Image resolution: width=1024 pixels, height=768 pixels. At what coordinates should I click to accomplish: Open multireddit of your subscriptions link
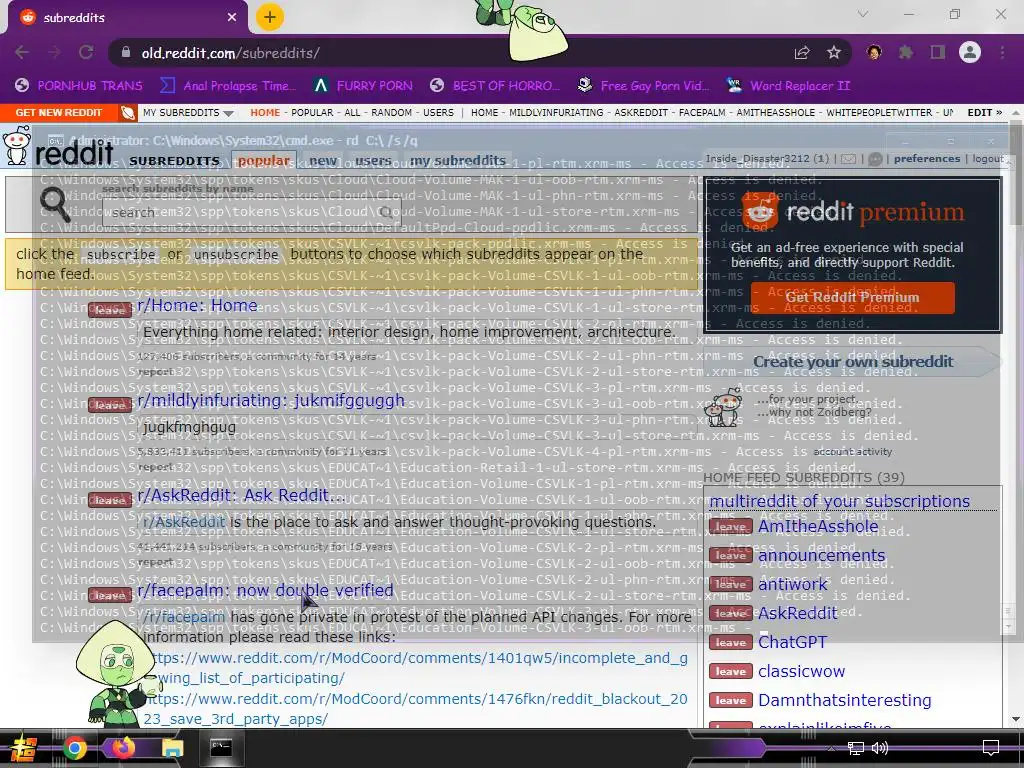[x=839, y=501]
